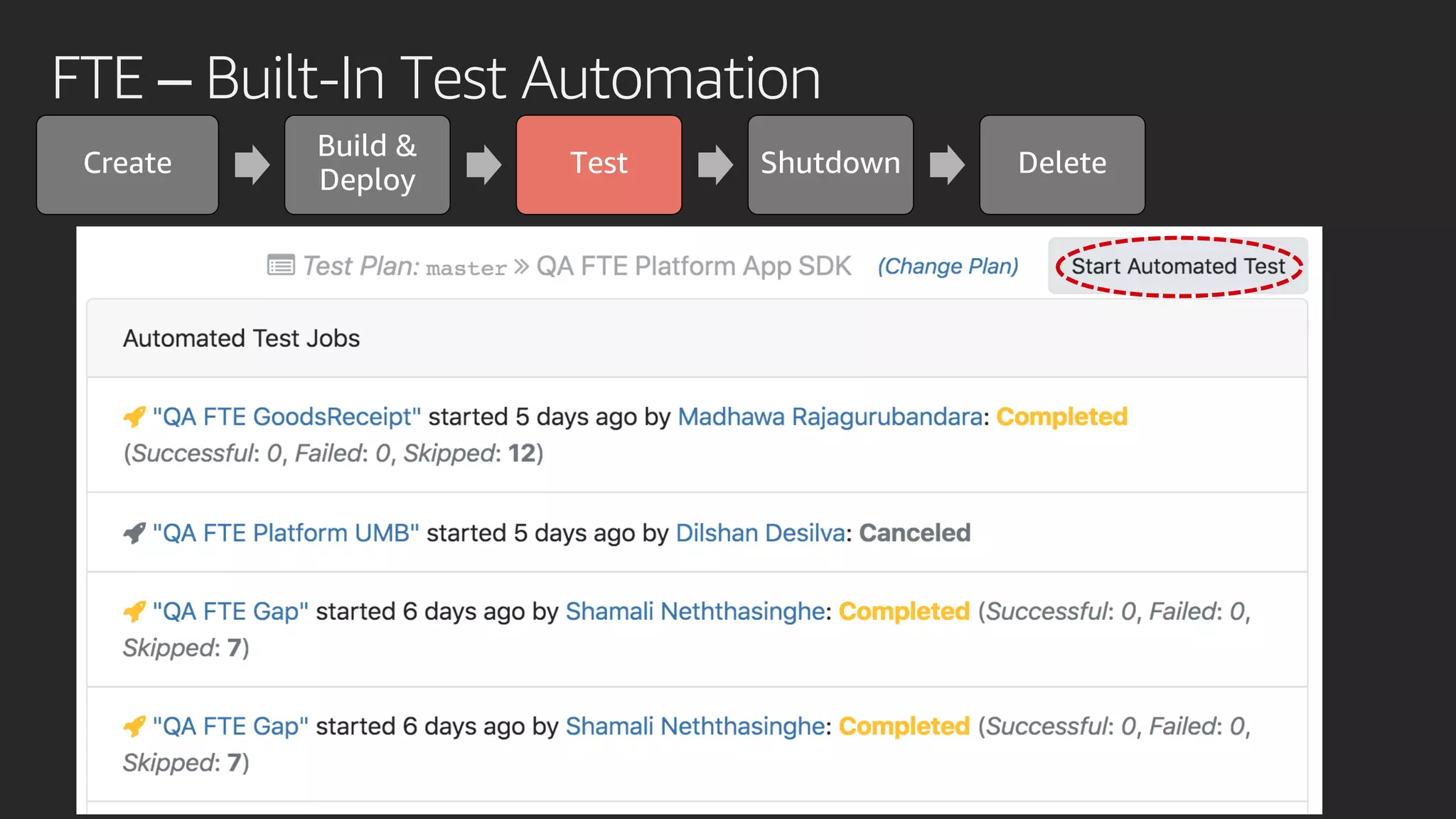Open the Change Plan link

pyautogui.click(x=948, y=267)
